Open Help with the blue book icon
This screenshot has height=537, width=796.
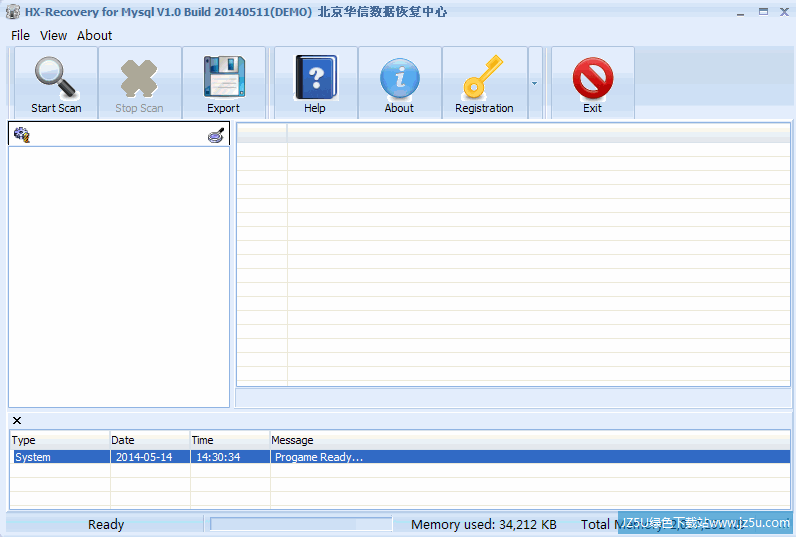pos(316,84)
